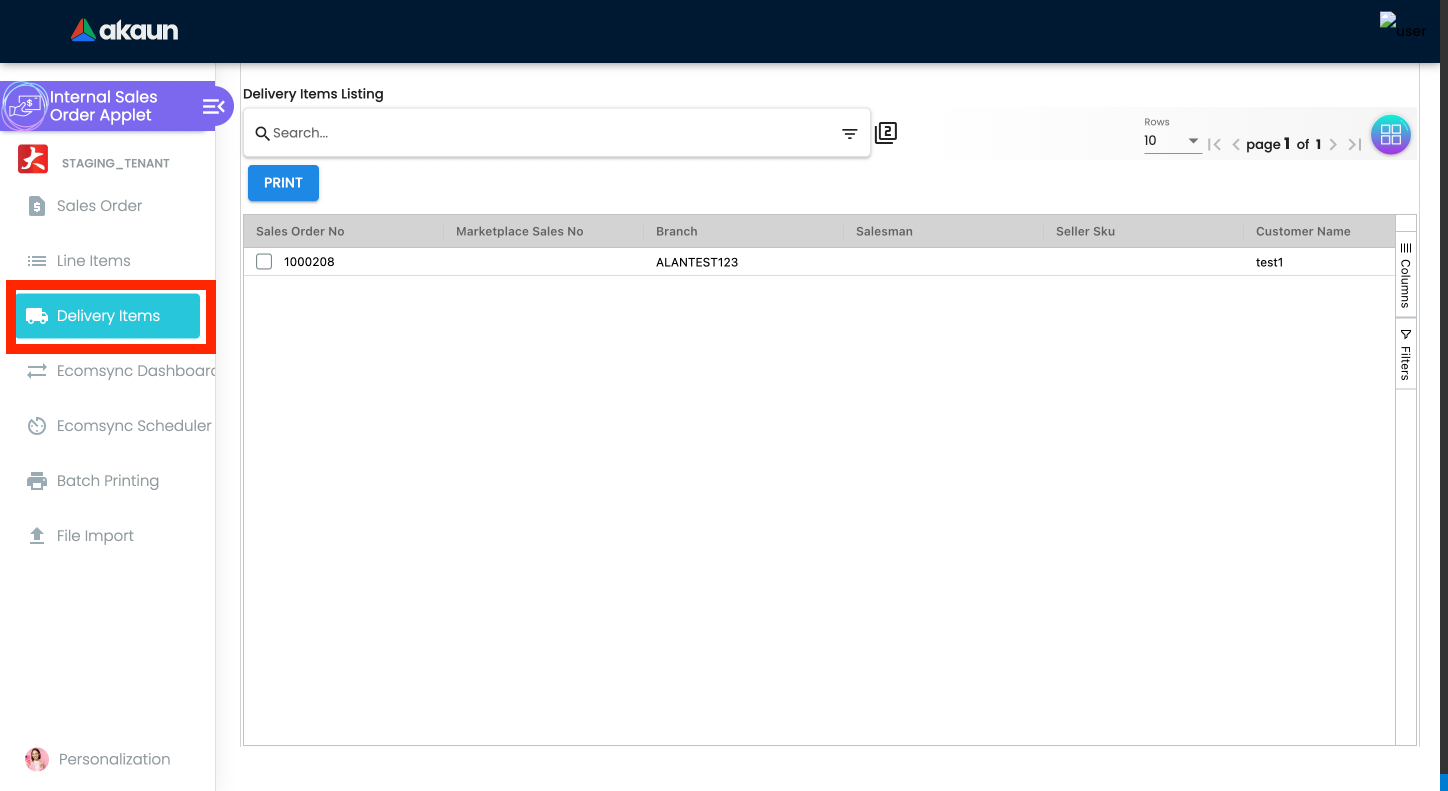
Task: Click the STAGING_TENANT logo icon
Action: point(33,160)
